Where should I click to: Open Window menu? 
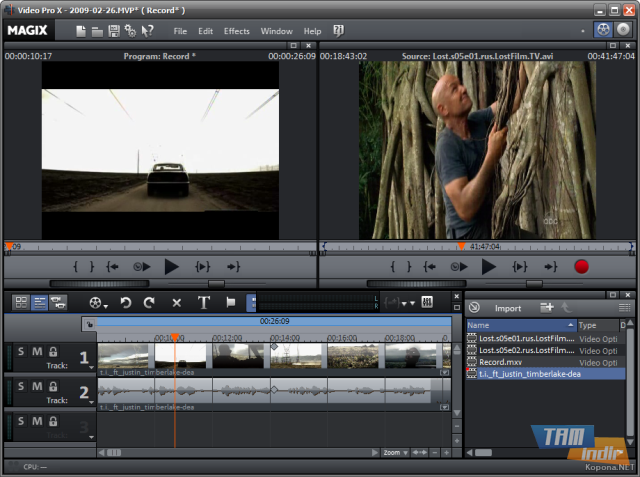276,31
